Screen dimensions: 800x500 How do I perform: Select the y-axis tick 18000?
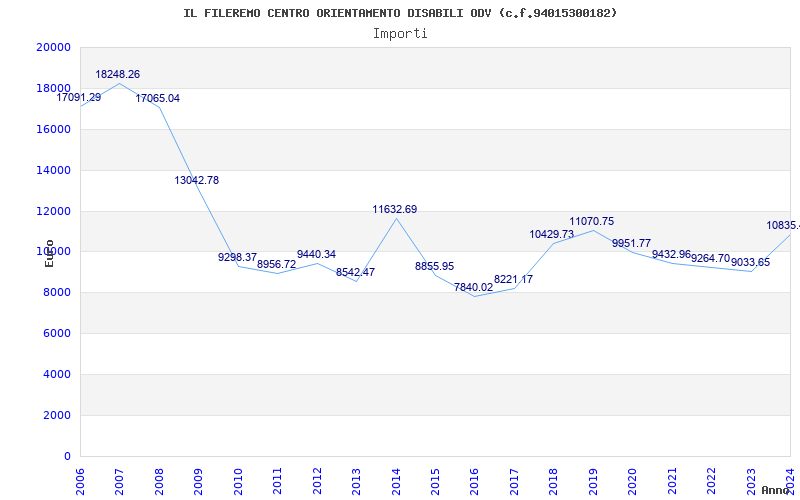(53, 88)
